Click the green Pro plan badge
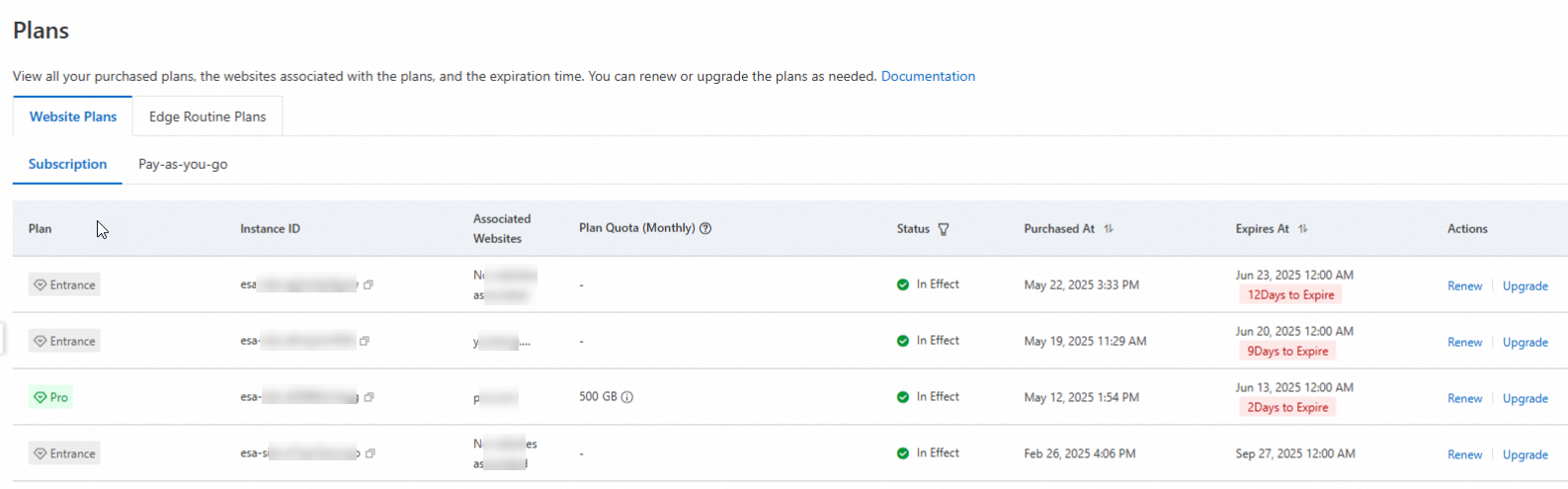Viewport: 1568px width, 489px height. click(50, 397)
